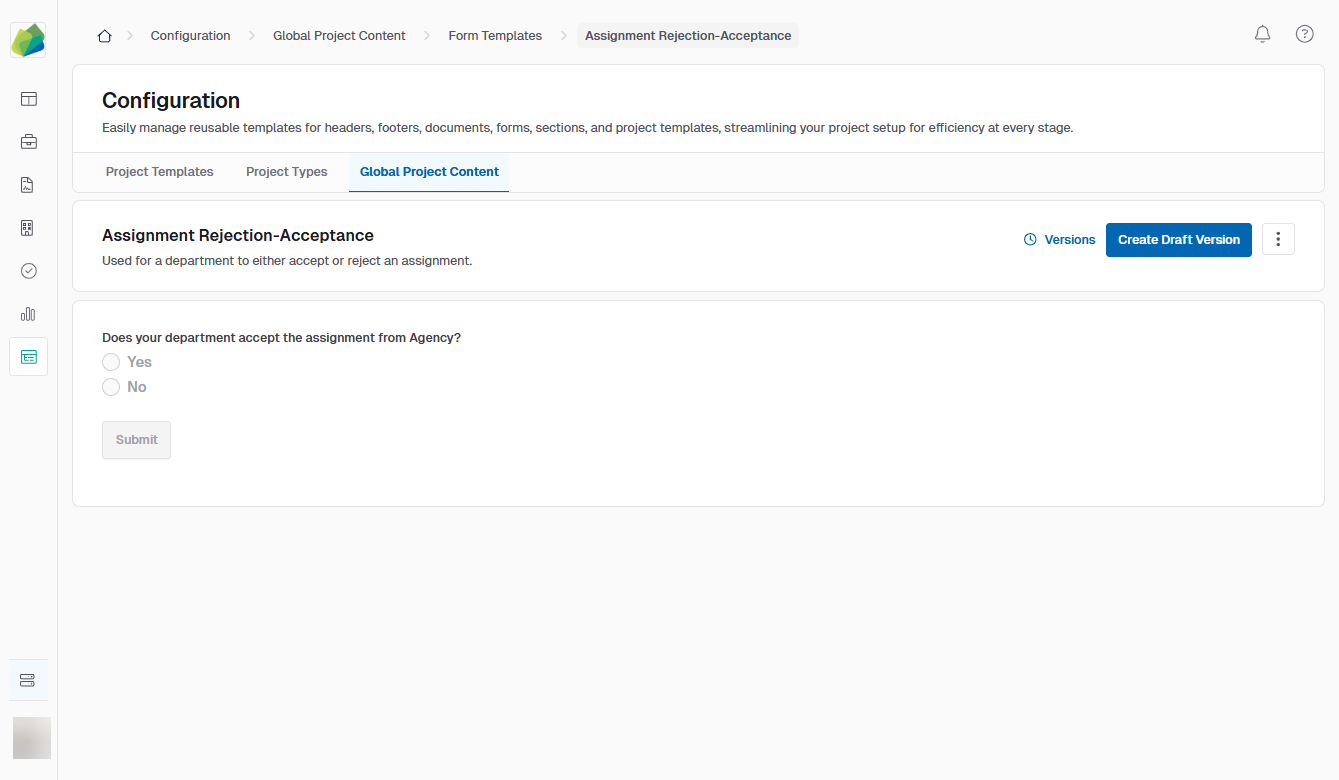Open the checkmark tasks sidebar icon
Screen dimensions: 1339x780
[x=28, y=271]
